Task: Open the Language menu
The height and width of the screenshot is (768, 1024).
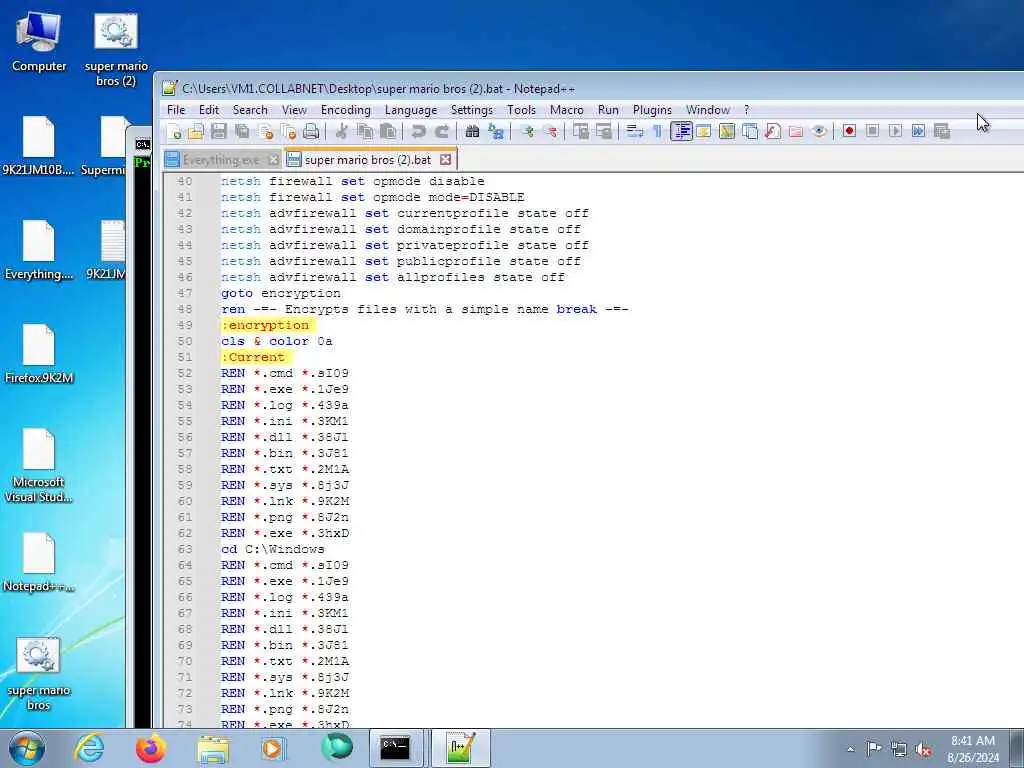Action: (x=411, y=110)
